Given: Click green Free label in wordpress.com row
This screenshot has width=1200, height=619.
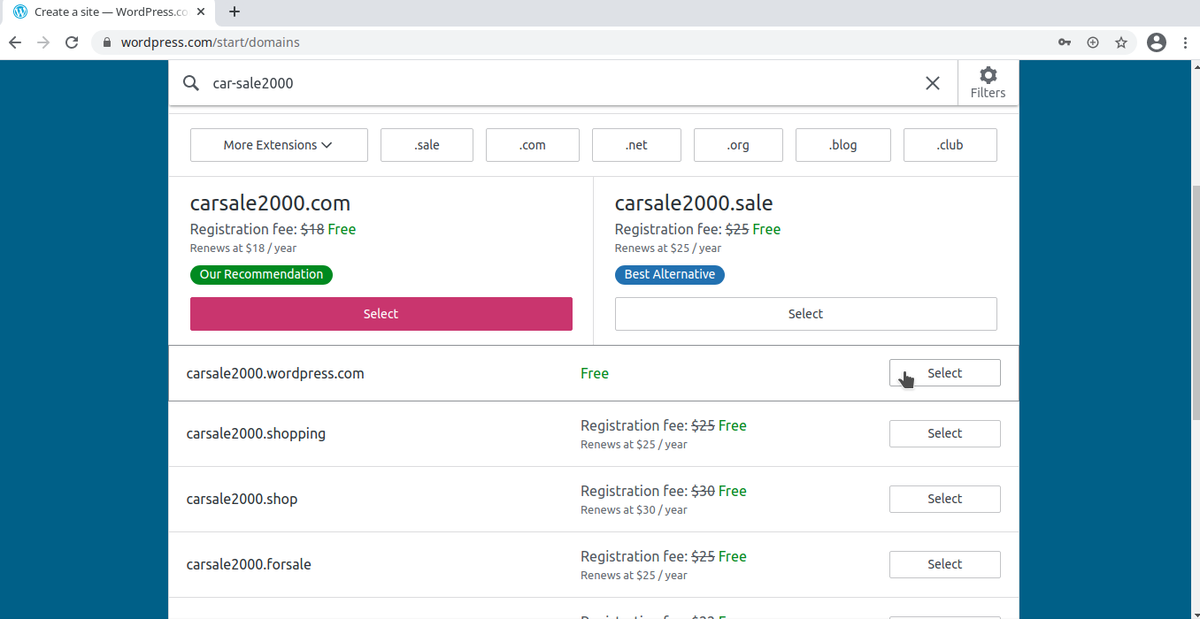Looking at the screenshot, I should pos(595,373).
